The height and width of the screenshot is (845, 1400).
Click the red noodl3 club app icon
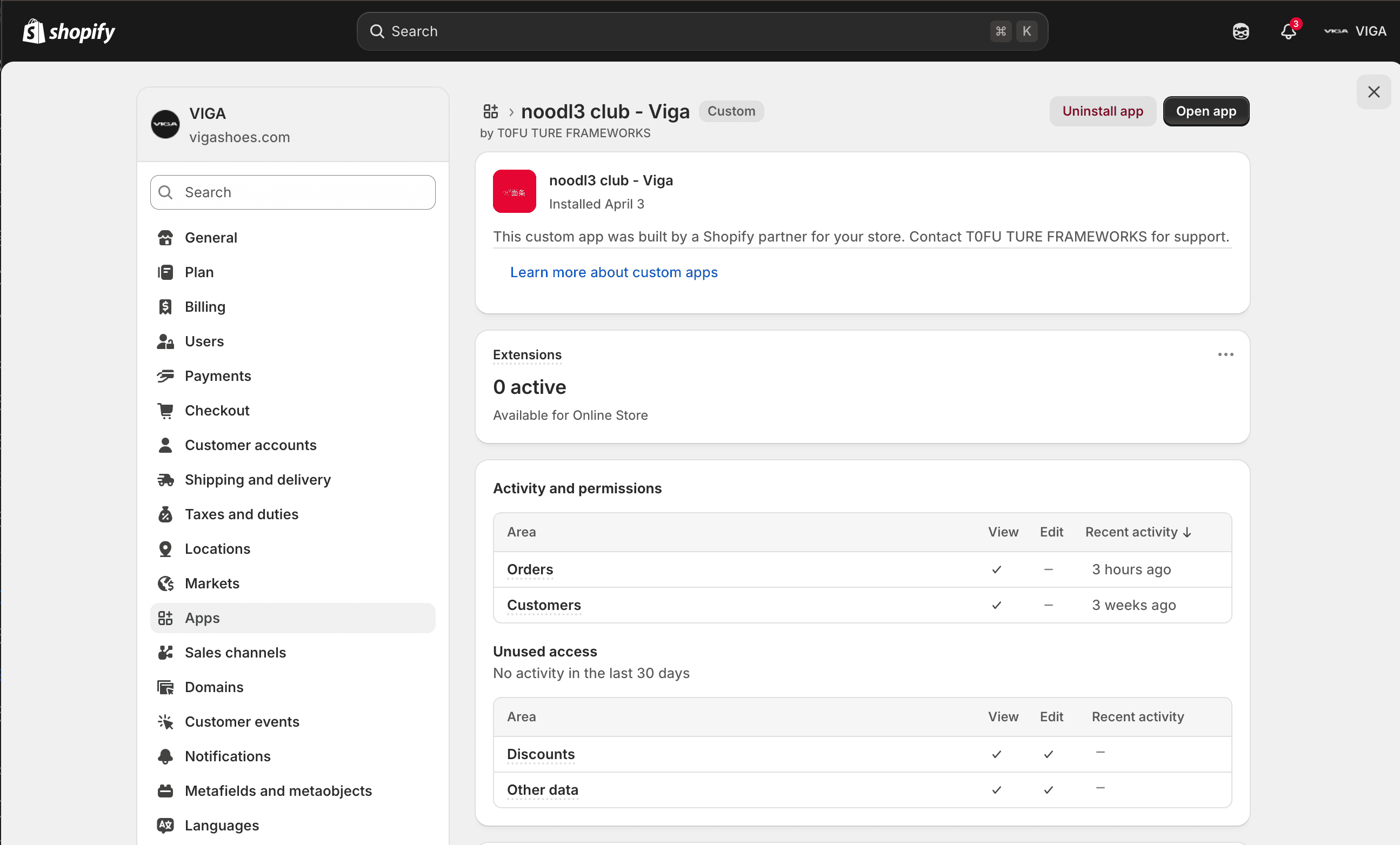coord(514,191)
